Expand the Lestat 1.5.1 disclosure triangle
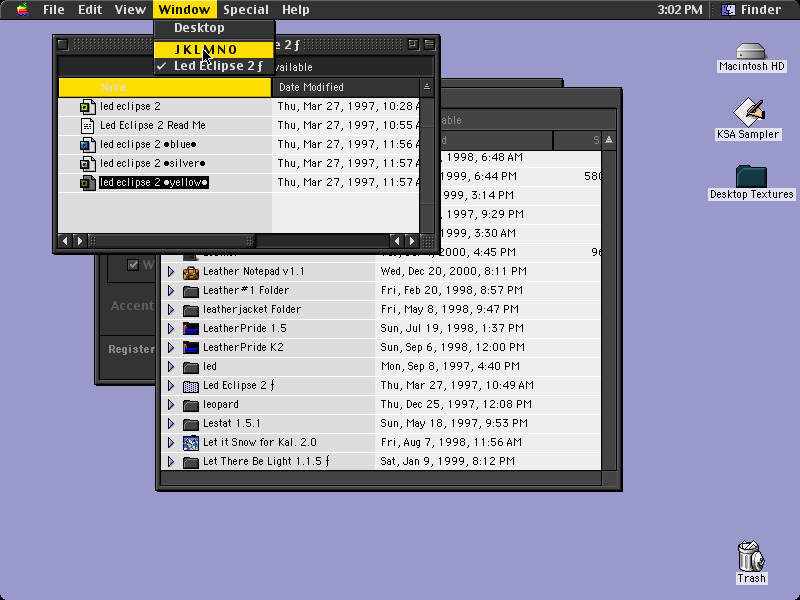This screenshot has width=800, height=600. [x=171, y=423]
